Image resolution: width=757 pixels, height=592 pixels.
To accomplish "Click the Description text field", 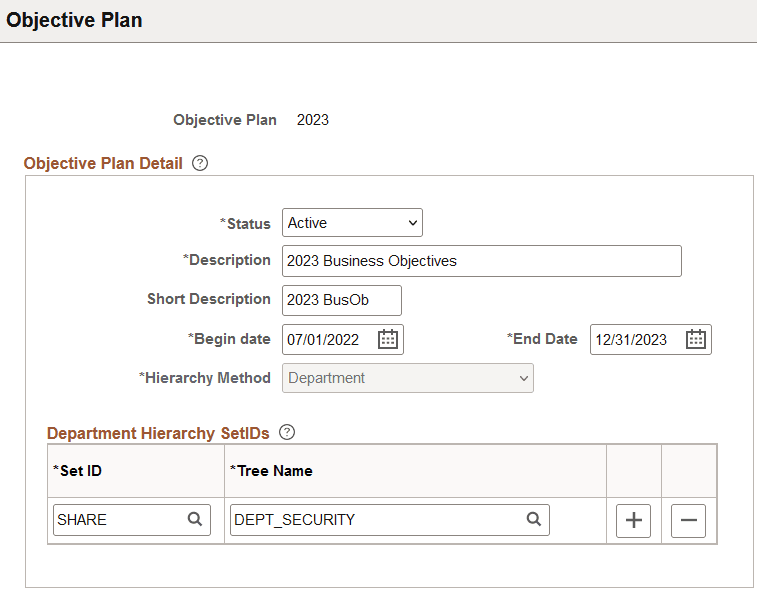I will pyautogui.click(x=481, y=261).
